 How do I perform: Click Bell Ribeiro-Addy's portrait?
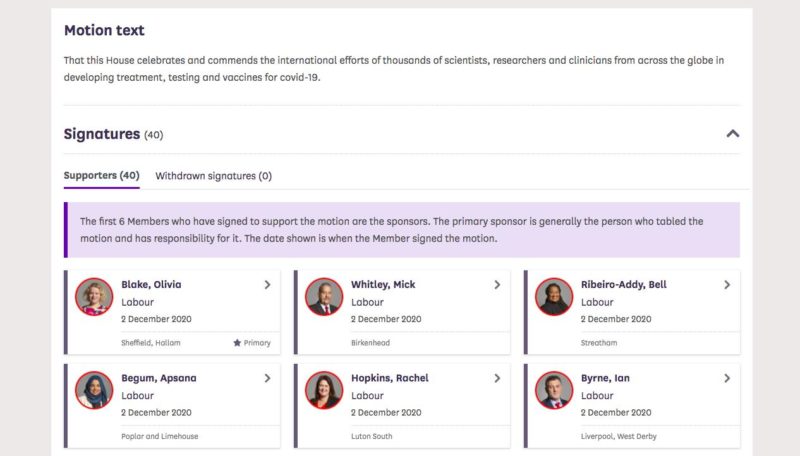pyautogui.click(x=554, y=297)
